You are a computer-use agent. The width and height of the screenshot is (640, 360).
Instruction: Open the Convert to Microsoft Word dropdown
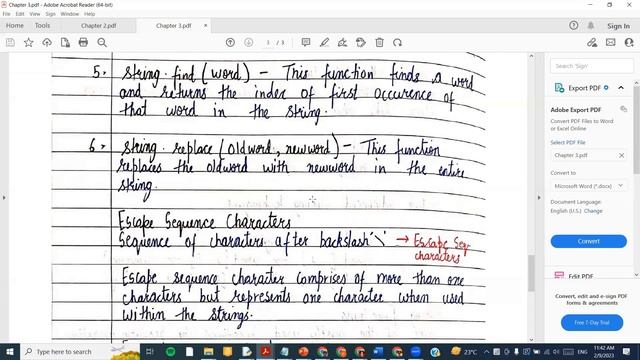click(x=589, y=186)
